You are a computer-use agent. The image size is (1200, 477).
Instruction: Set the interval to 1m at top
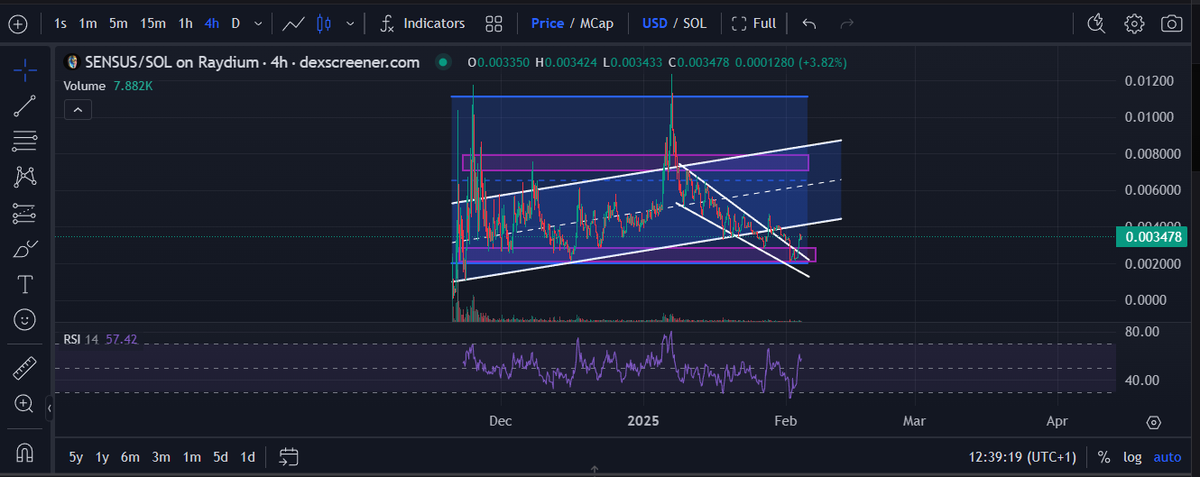pos(88,23)
